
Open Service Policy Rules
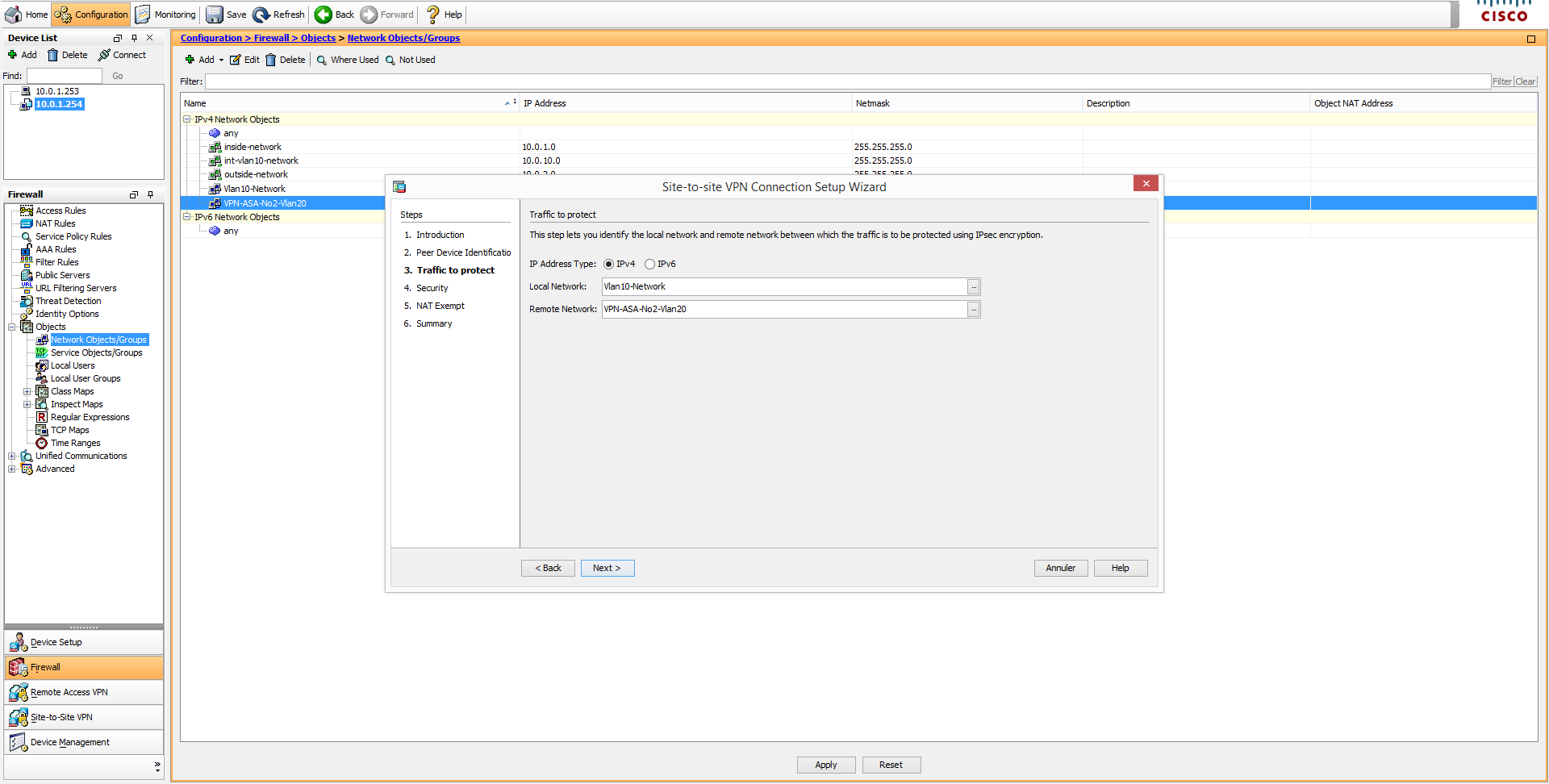pyautogui.click(x=73, y=236)
